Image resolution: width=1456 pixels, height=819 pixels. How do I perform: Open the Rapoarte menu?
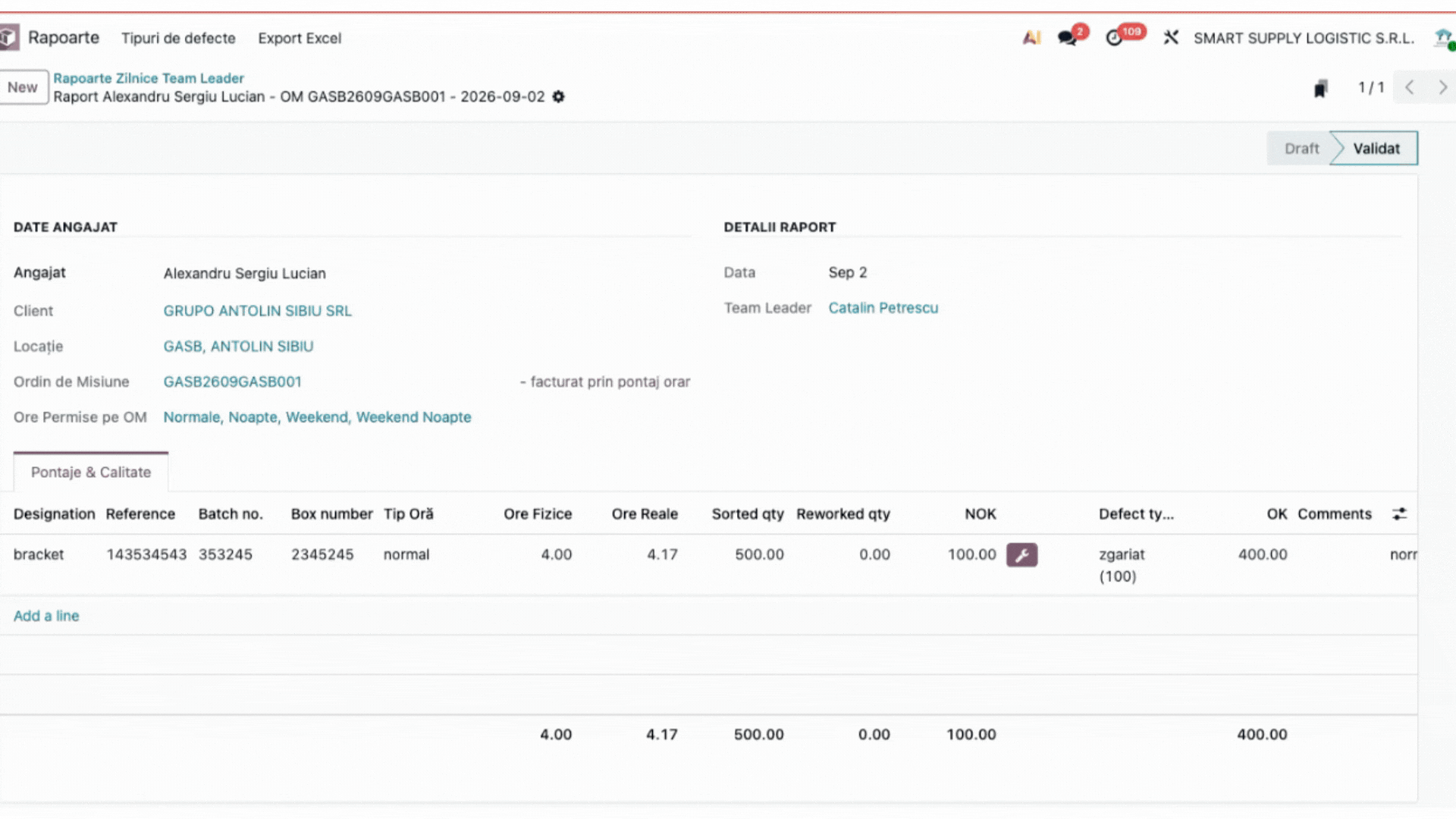64,38
